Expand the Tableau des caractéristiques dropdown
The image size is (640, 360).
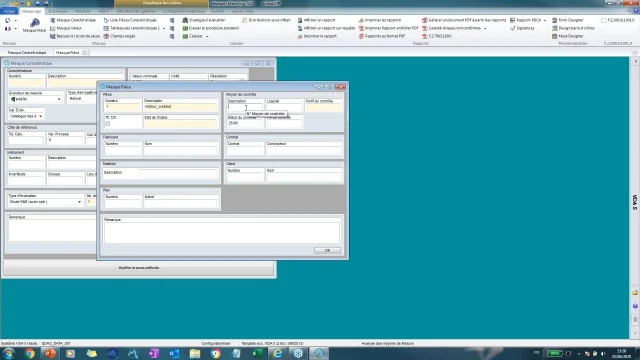click(164, 29)
